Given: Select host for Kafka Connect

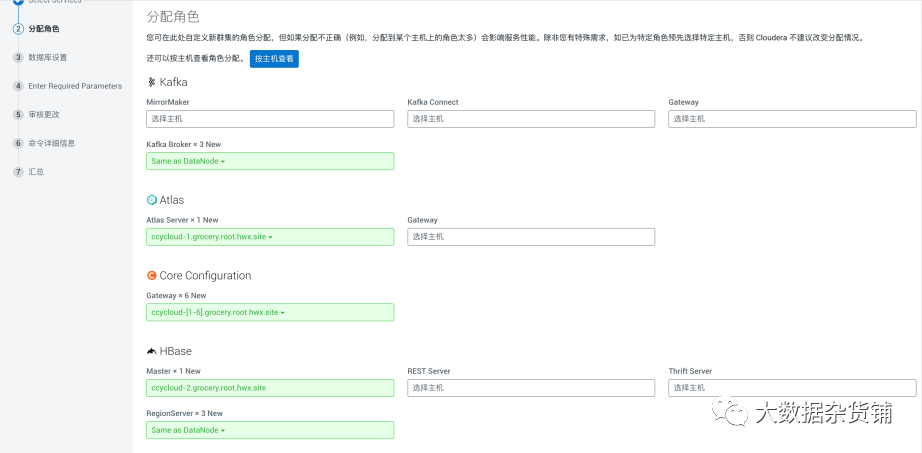Looking at the screenshot, I should [531, 119].
